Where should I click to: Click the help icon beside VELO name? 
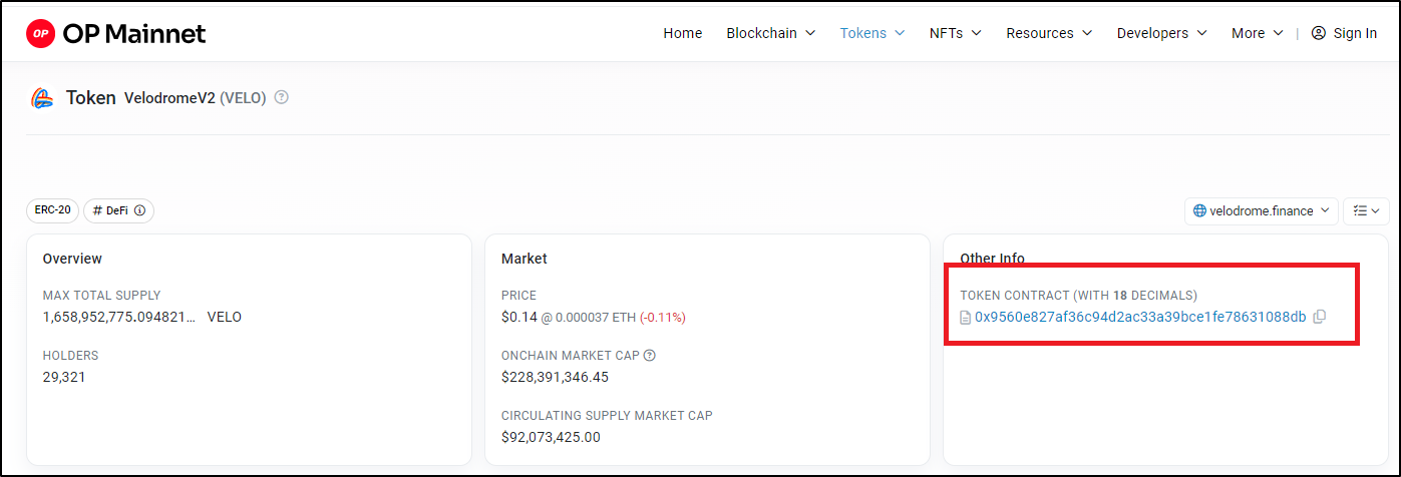coord(282,98)
